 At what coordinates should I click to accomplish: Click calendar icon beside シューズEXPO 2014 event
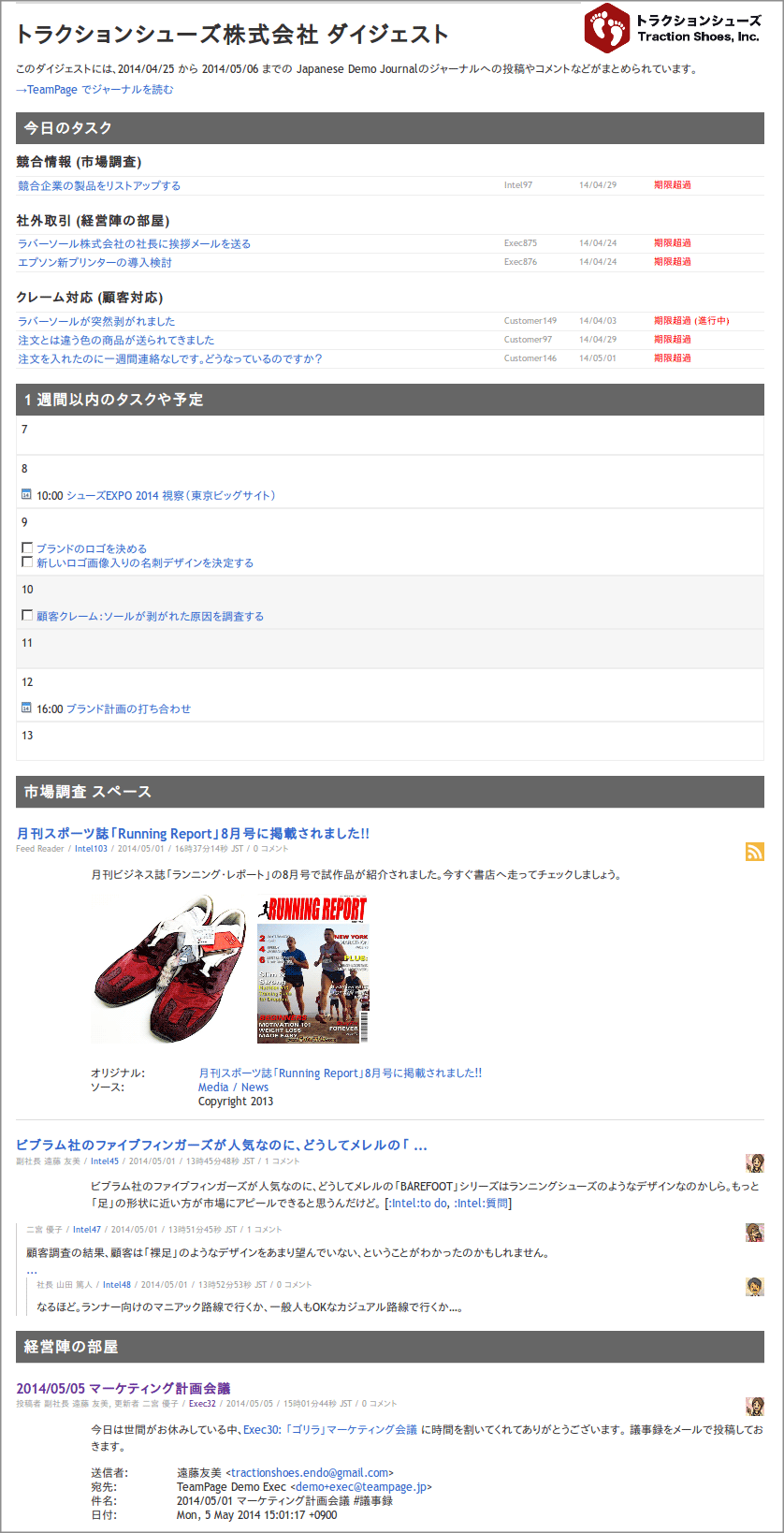tap(26, 495)
